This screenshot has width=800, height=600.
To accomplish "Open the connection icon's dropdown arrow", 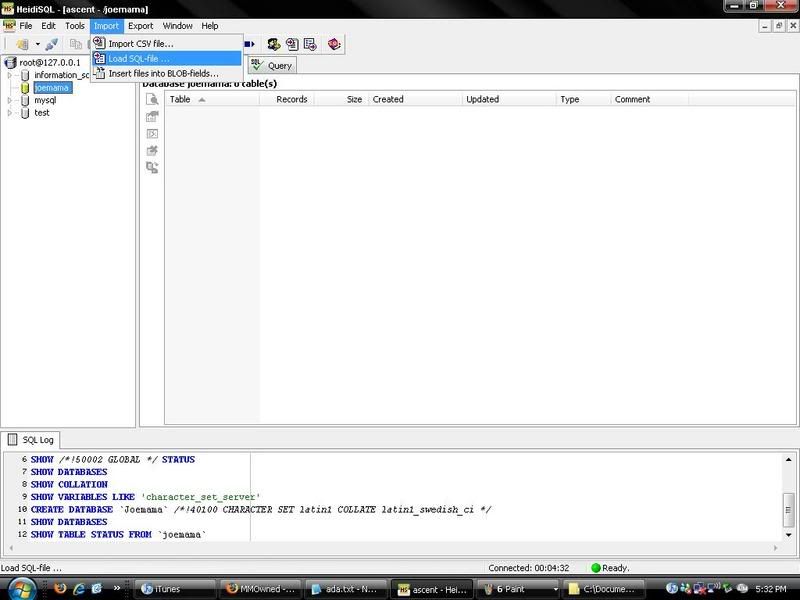I will (x=37, y=44).
